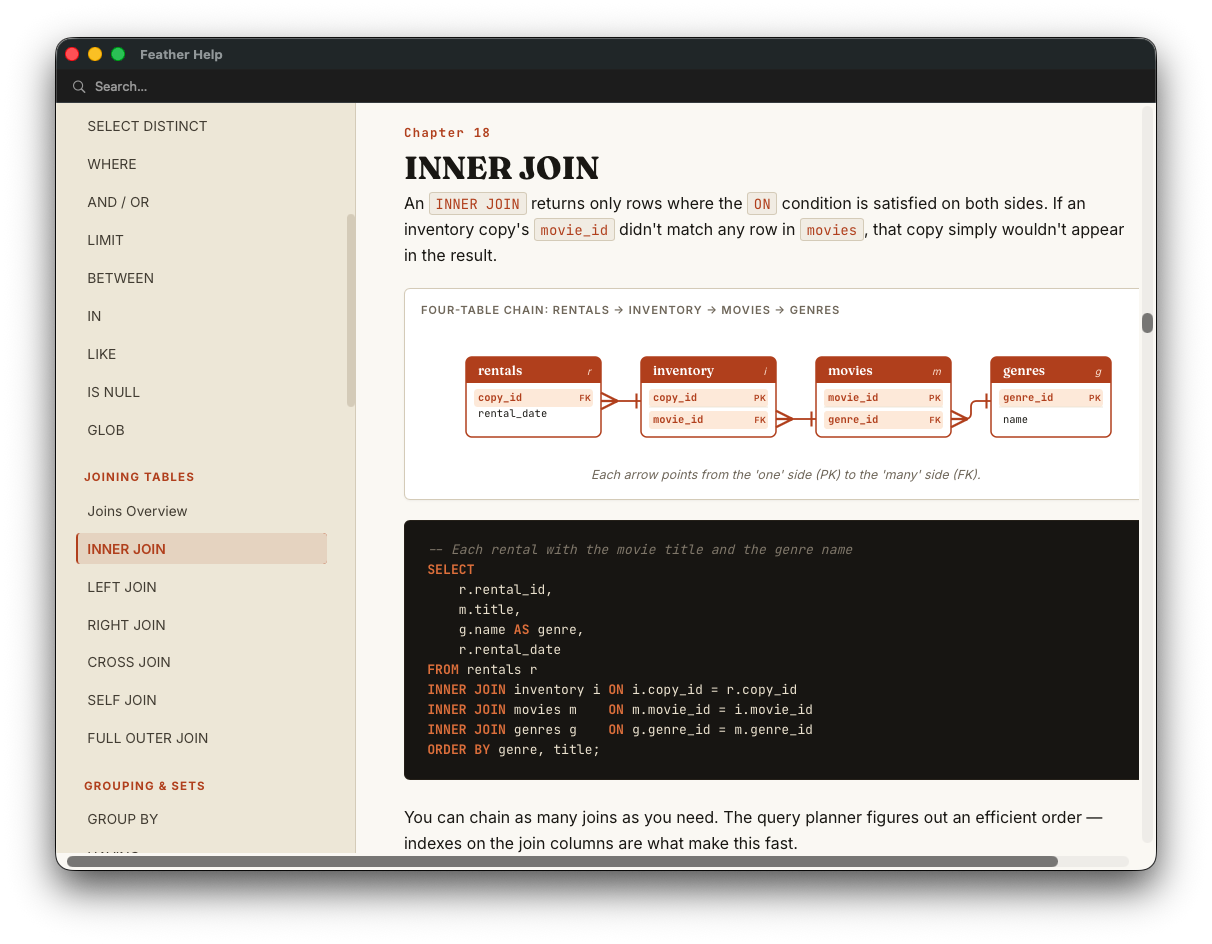Screen dimensions: 1212x944
Task: Click the GROUPING & SETS section header
Action: tap(144, 786)
